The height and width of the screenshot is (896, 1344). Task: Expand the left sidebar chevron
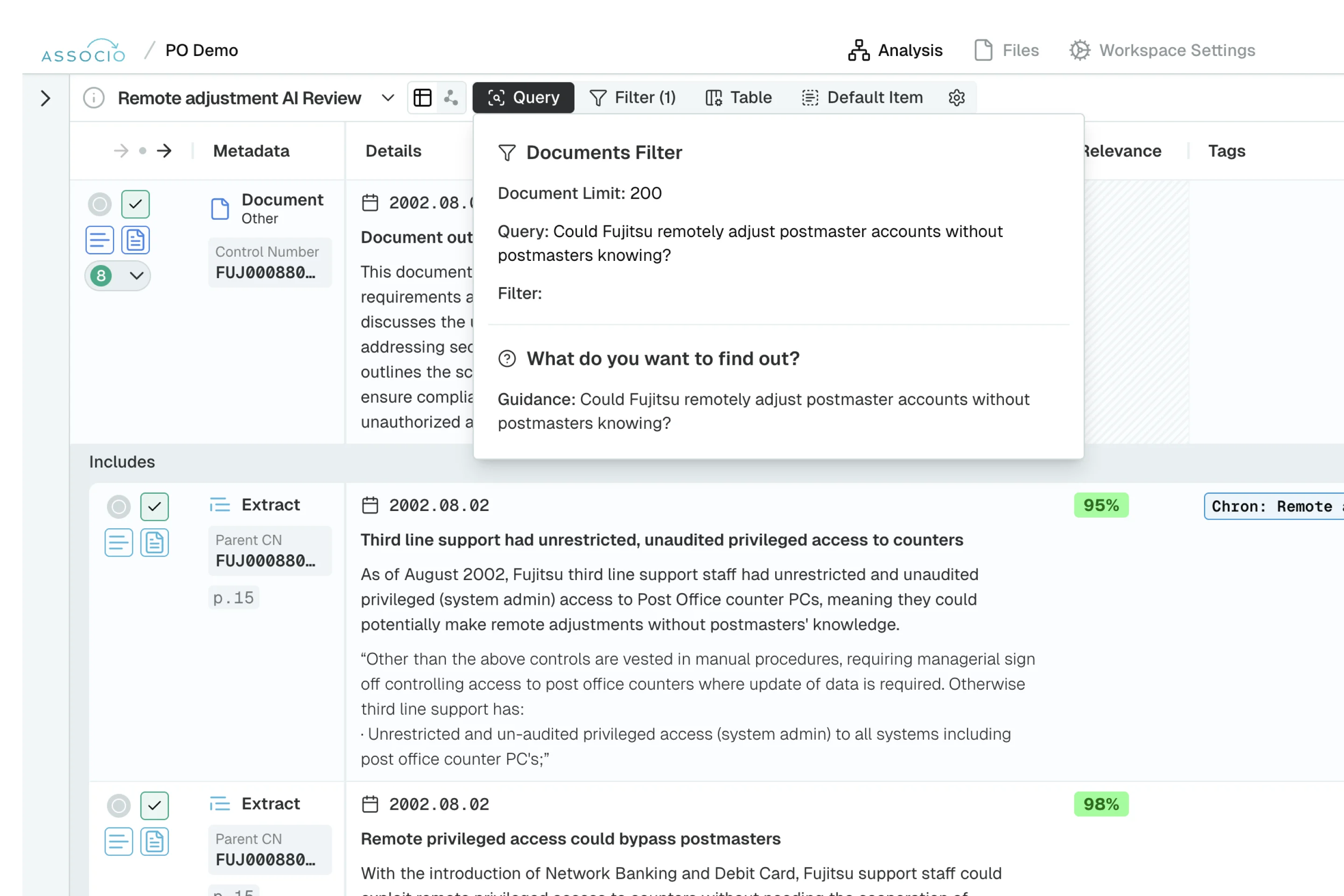[46, 98]
